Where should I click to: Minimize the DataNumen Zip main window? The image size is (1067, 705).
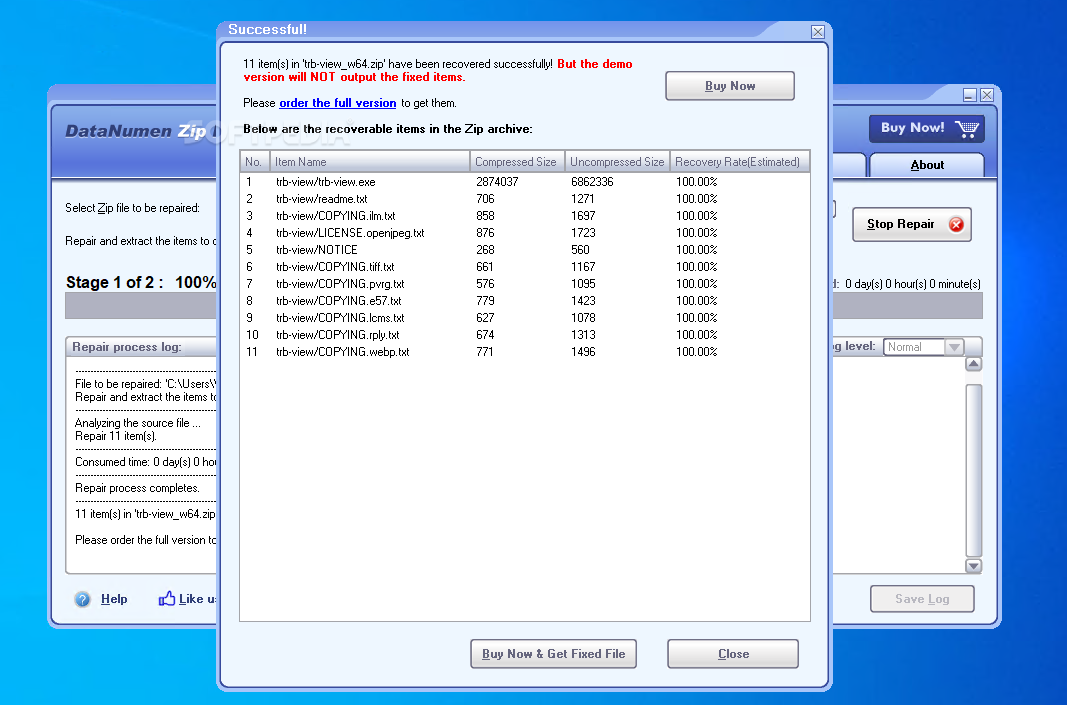click(x=970, y=95)
